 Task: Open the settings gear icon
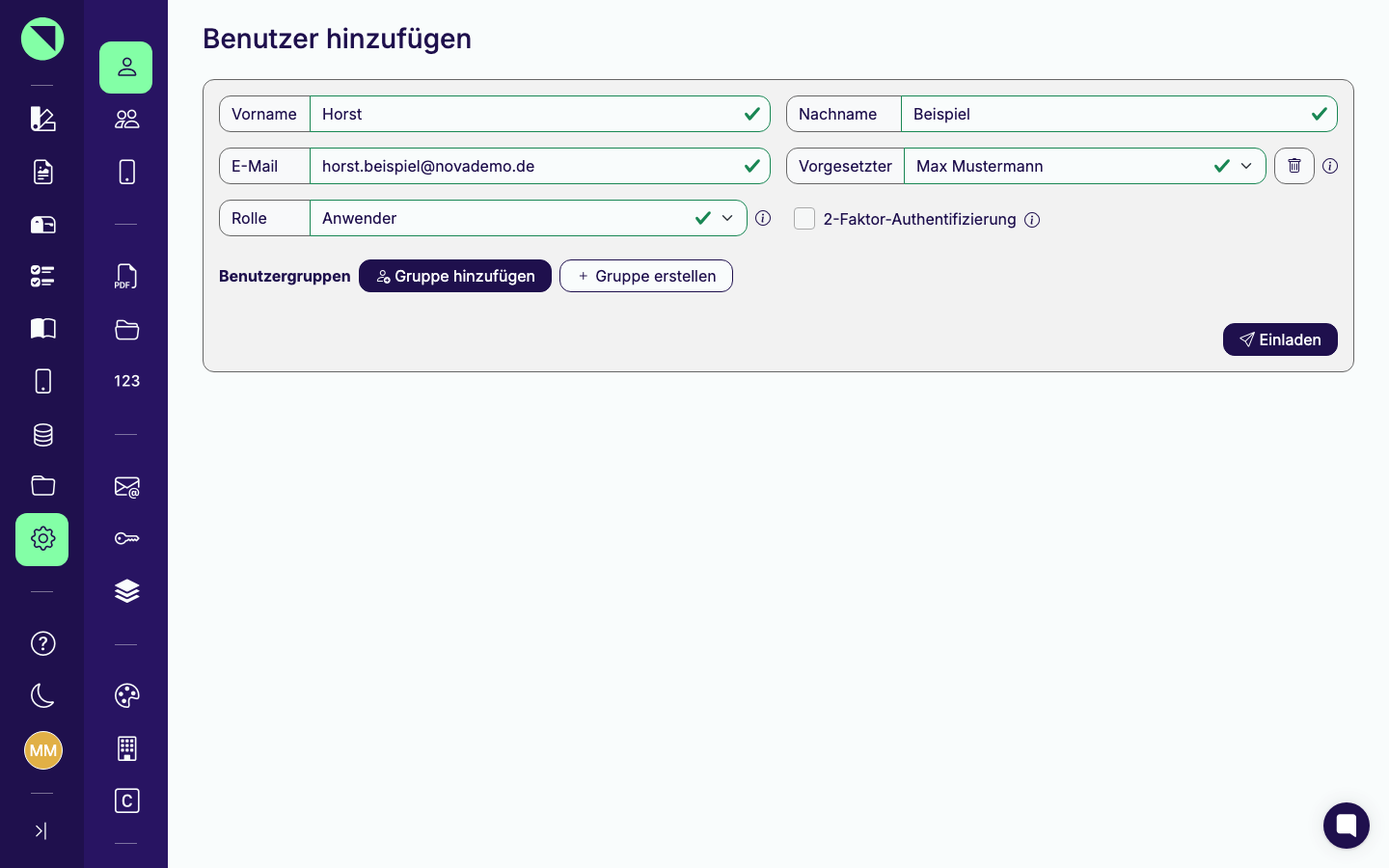[42, 539]
